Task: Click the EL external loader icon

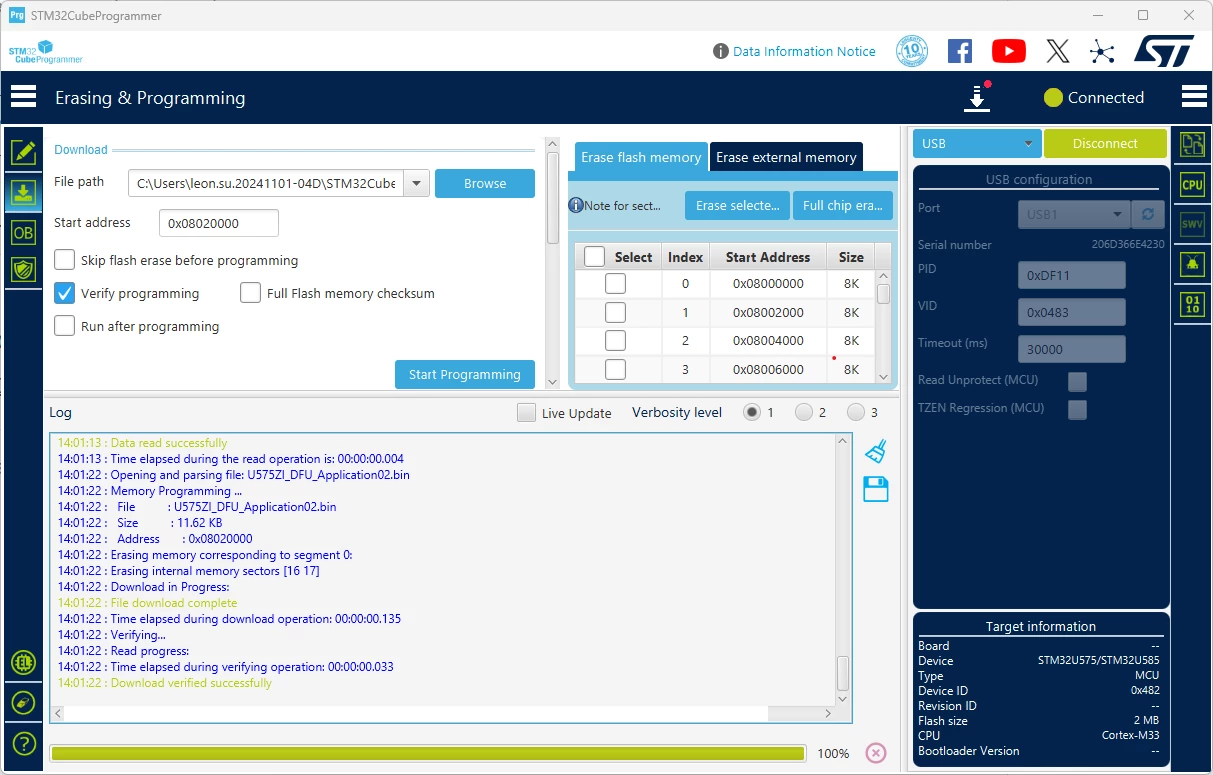Action: tap(23, 662)
